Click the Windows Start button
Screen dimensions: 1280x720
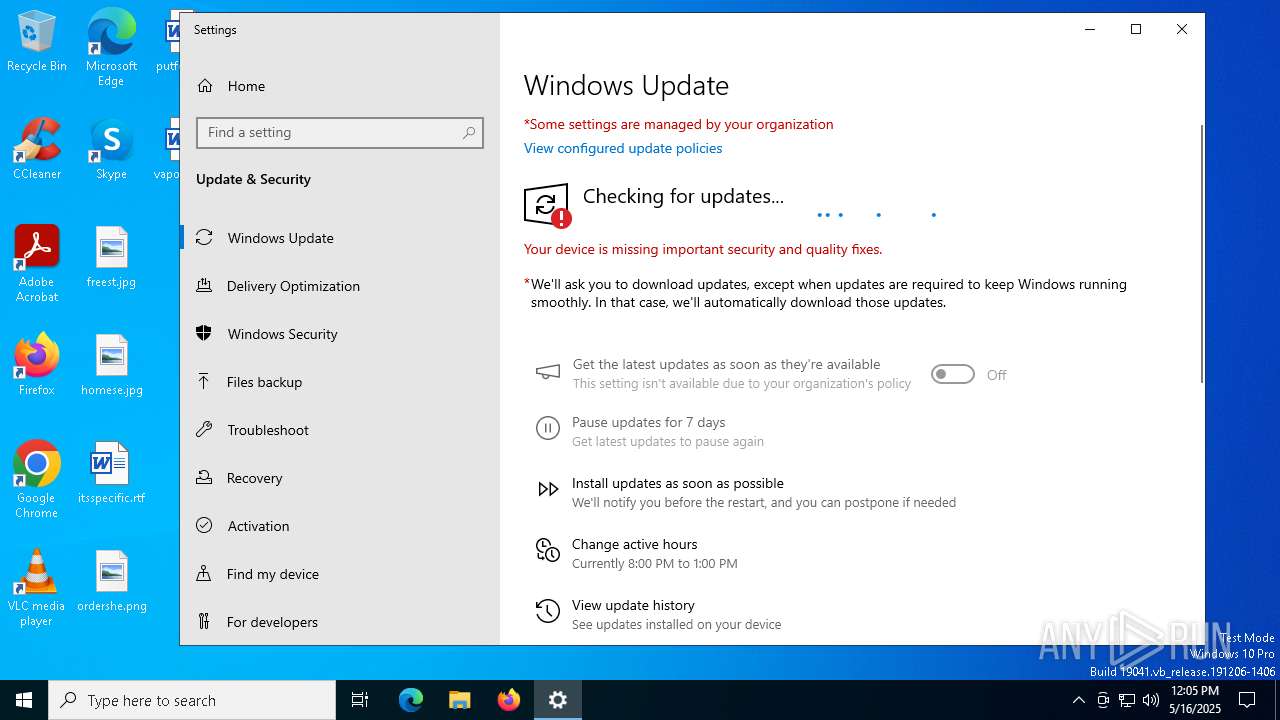tap(24, 700)
